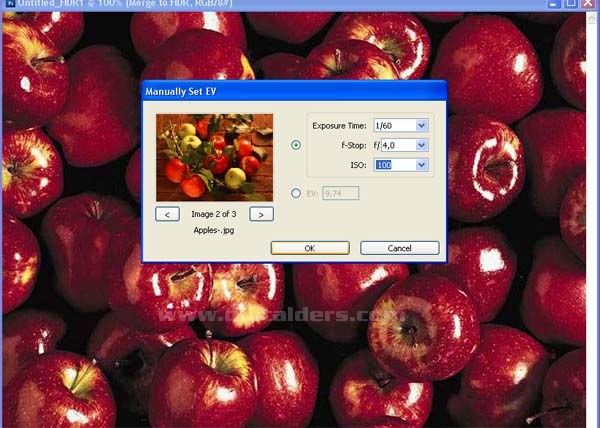Open the ISO dropdown arrow

point(421,165)
